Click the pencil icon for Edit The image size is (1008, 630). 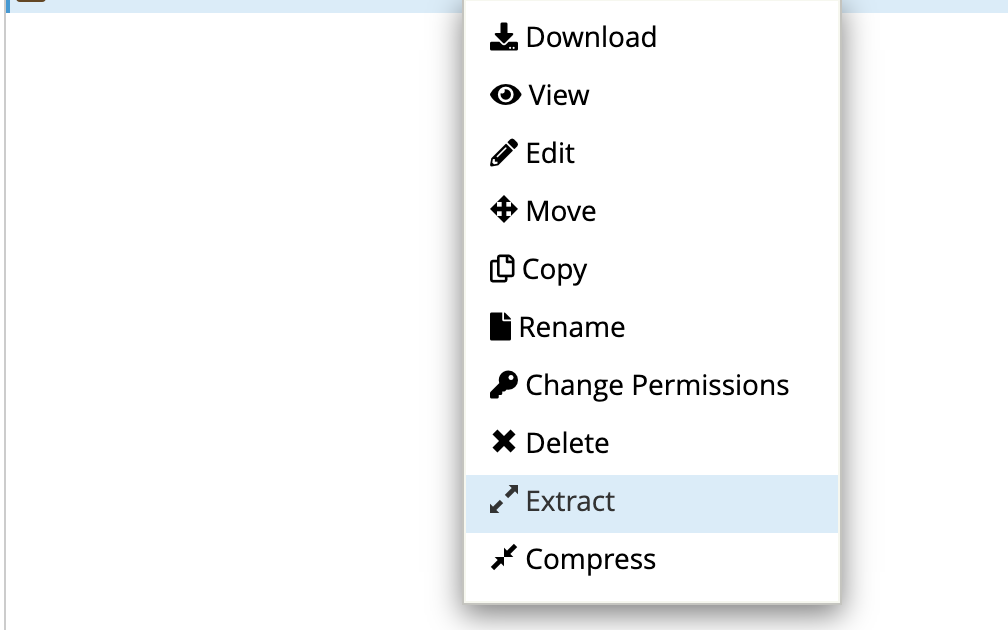(503, 153)
